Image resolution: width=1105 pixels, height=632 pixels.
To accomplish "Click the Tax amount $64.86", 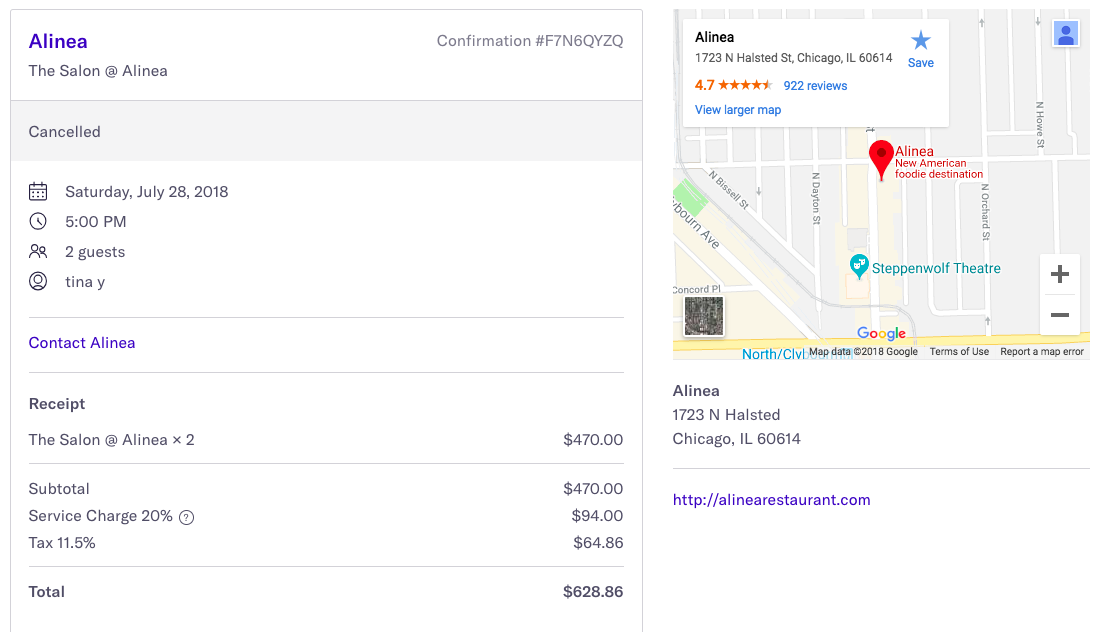I will coord(598,543).
